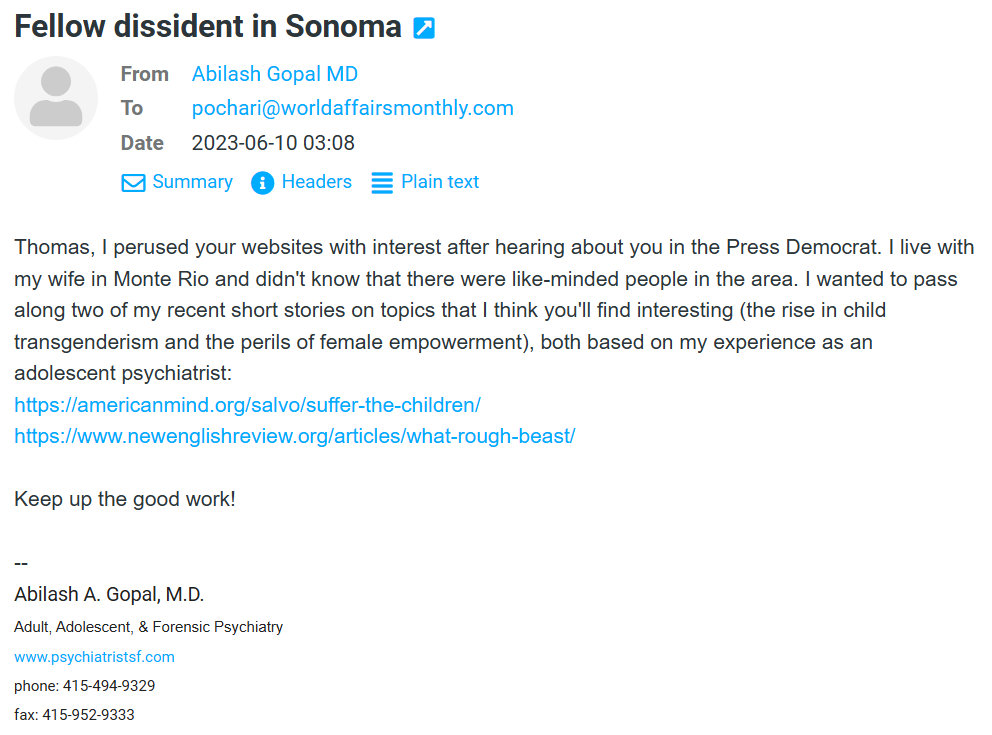
Task: Click the signature name Abilash A. Gopal, M.D.
Action: [109, 595]
